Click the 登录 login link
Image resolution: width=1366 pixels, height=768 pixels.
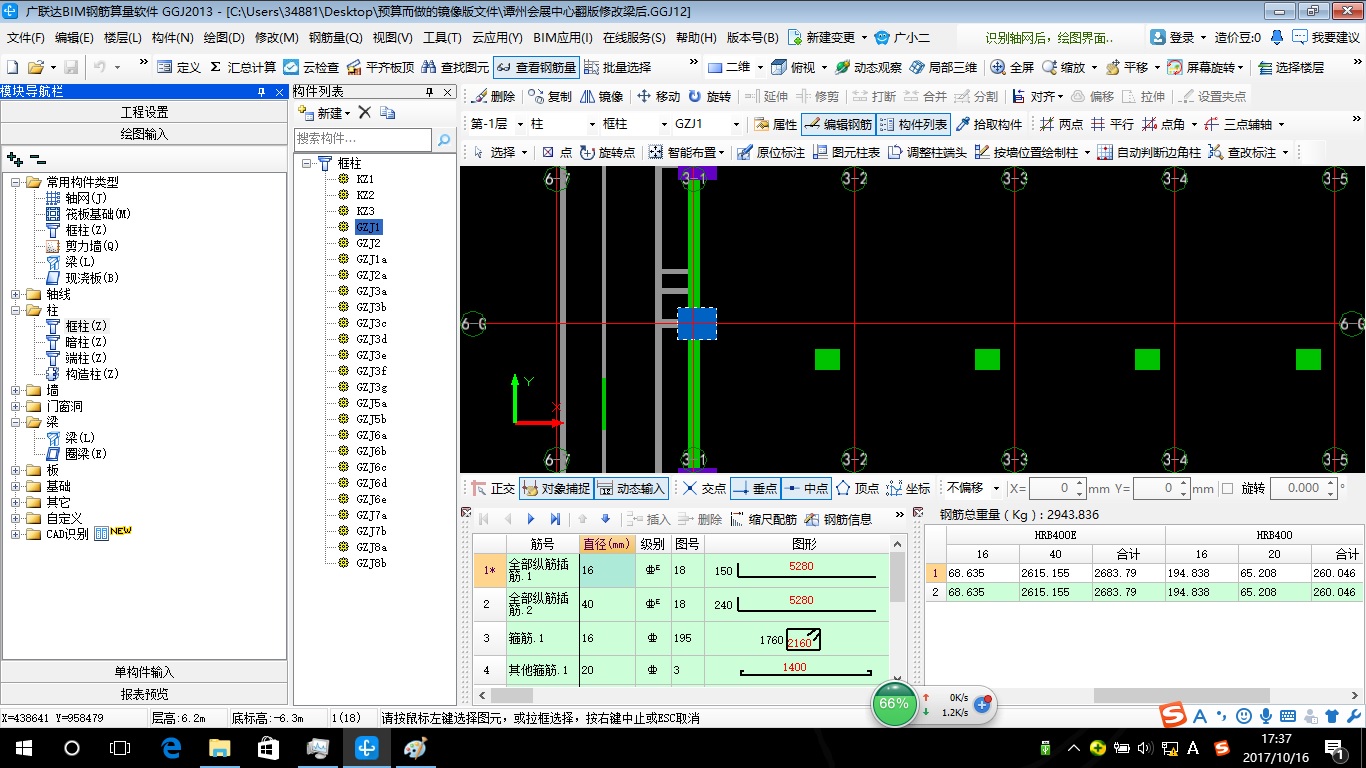tap(1181, 38)
